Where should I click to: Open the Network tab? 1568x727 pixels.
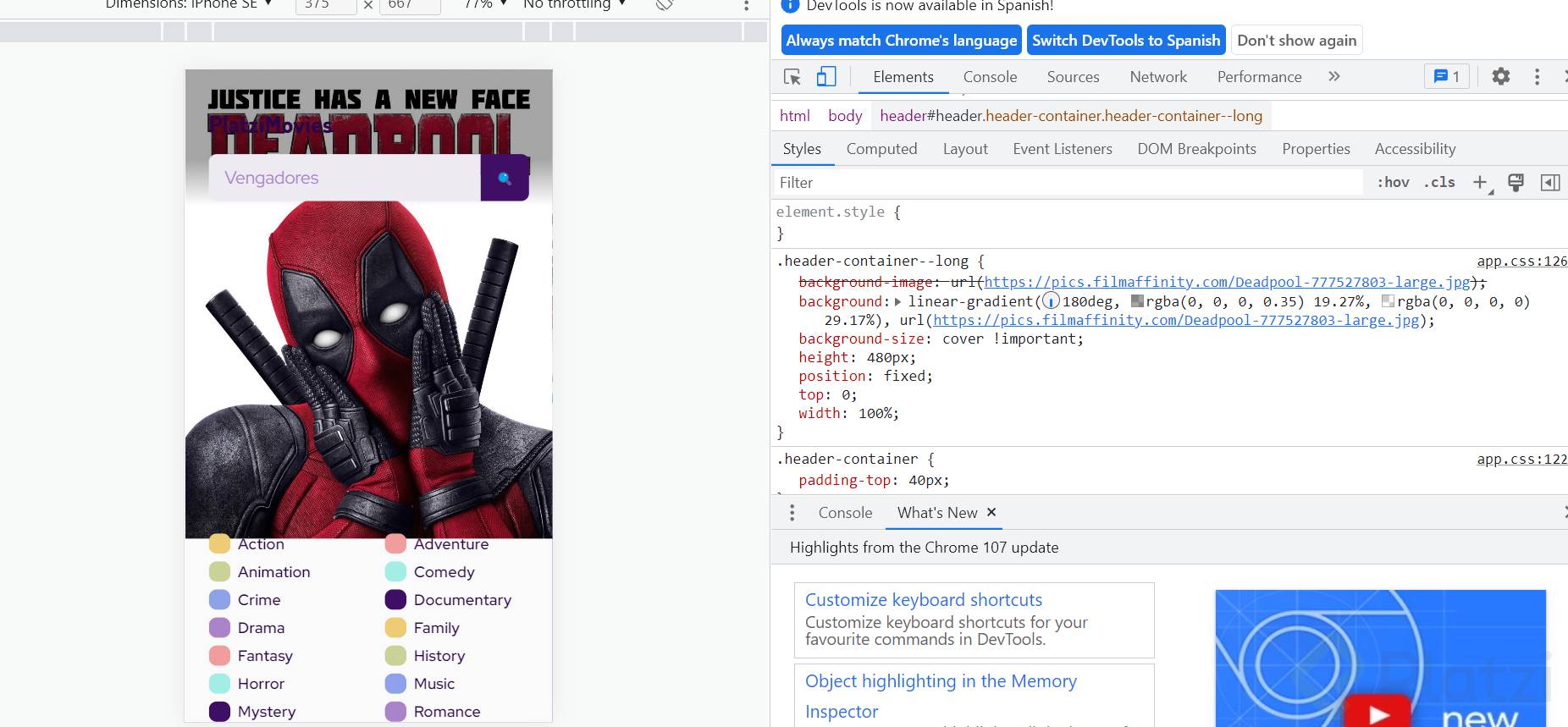coord(1158,77)
